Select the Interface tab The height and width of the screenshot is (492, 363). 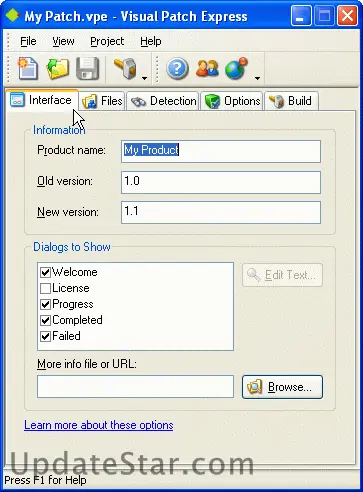pos(42,100)
